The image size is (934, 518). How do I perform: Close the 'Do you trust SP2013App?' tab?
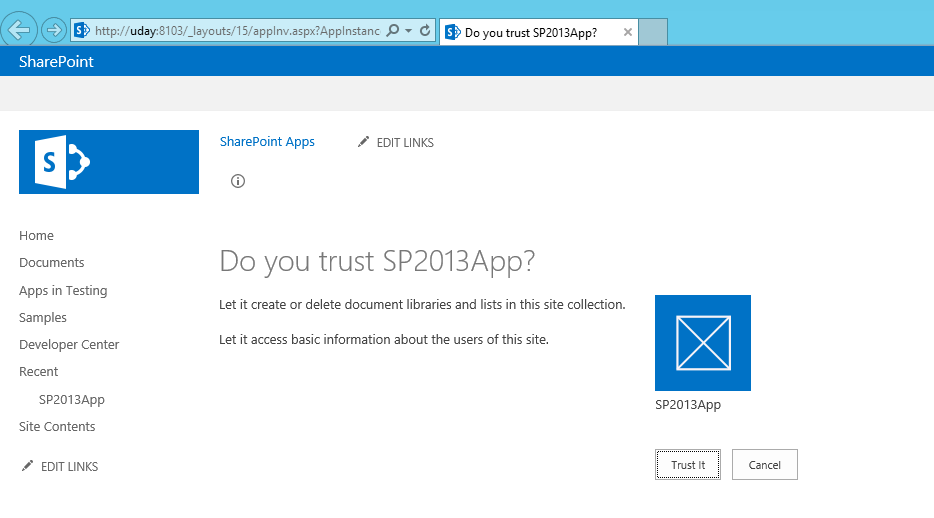(627, 32)
